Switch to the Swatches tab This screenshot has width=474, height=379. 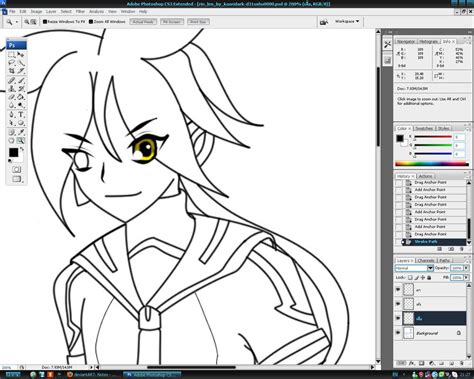(x=424, y=128)
